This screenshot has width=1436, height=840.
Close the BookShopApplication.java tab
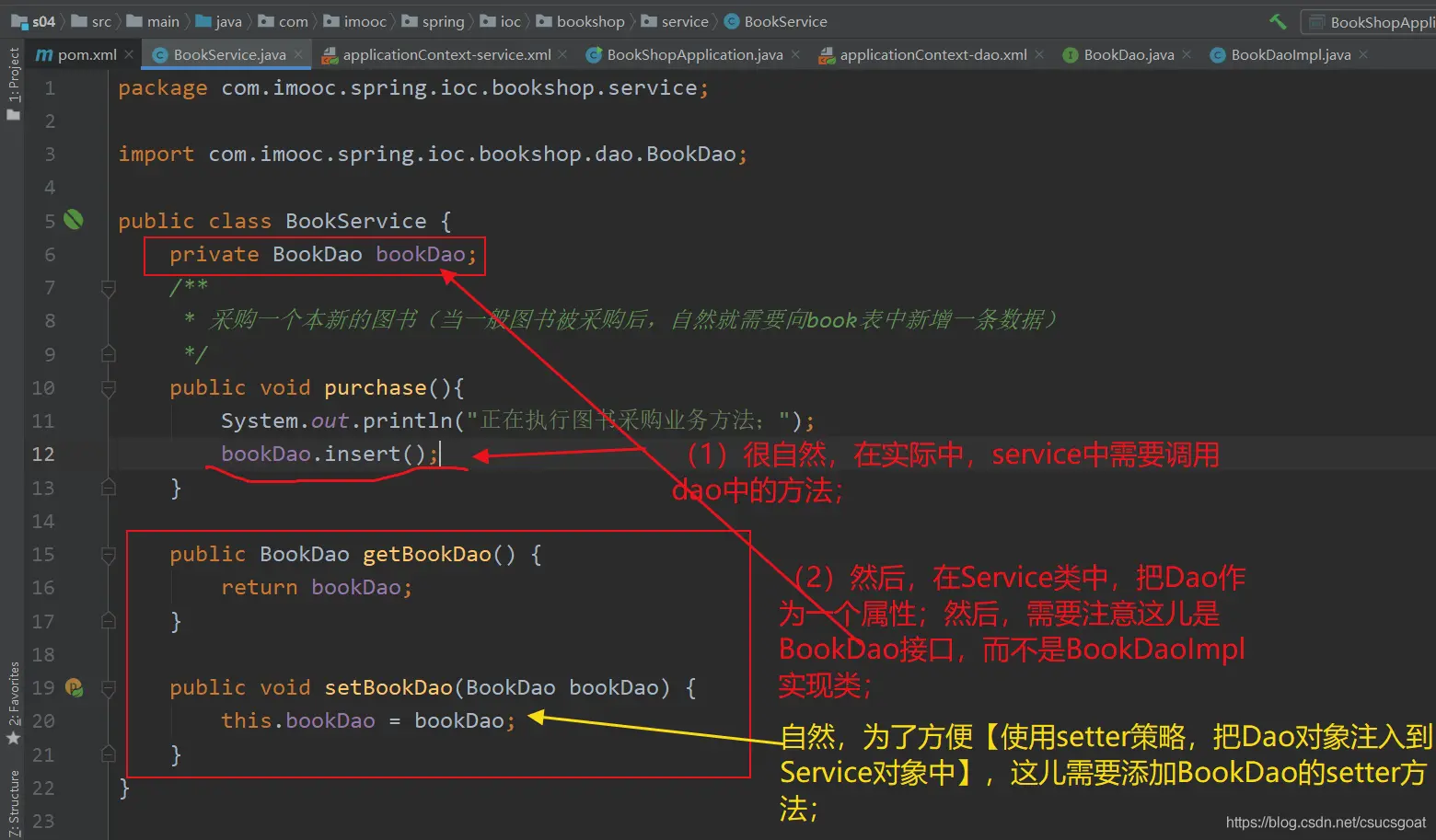(x=795, y=54)
